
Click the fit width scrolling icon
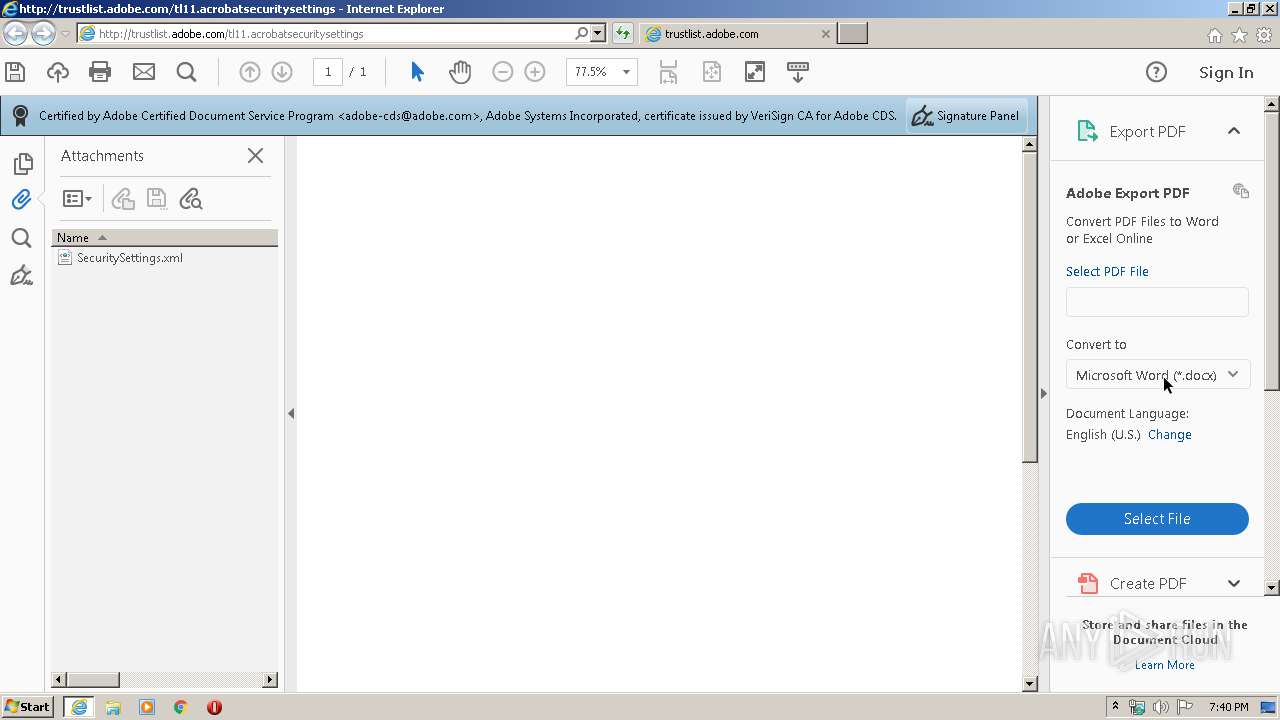[668, 72]
